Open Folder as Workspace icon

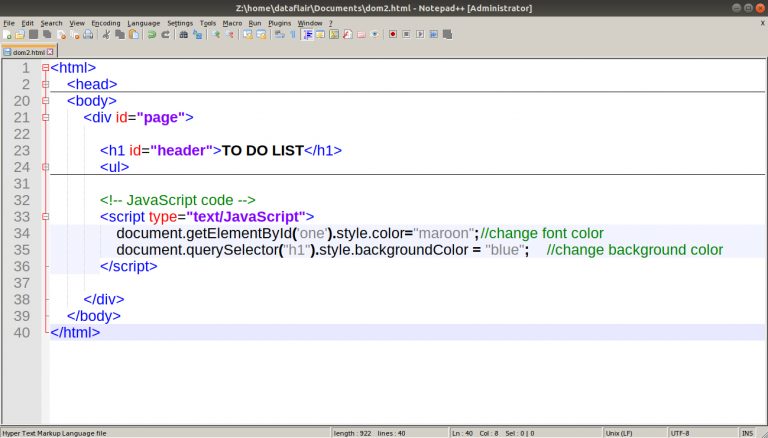tap(361, 34)
